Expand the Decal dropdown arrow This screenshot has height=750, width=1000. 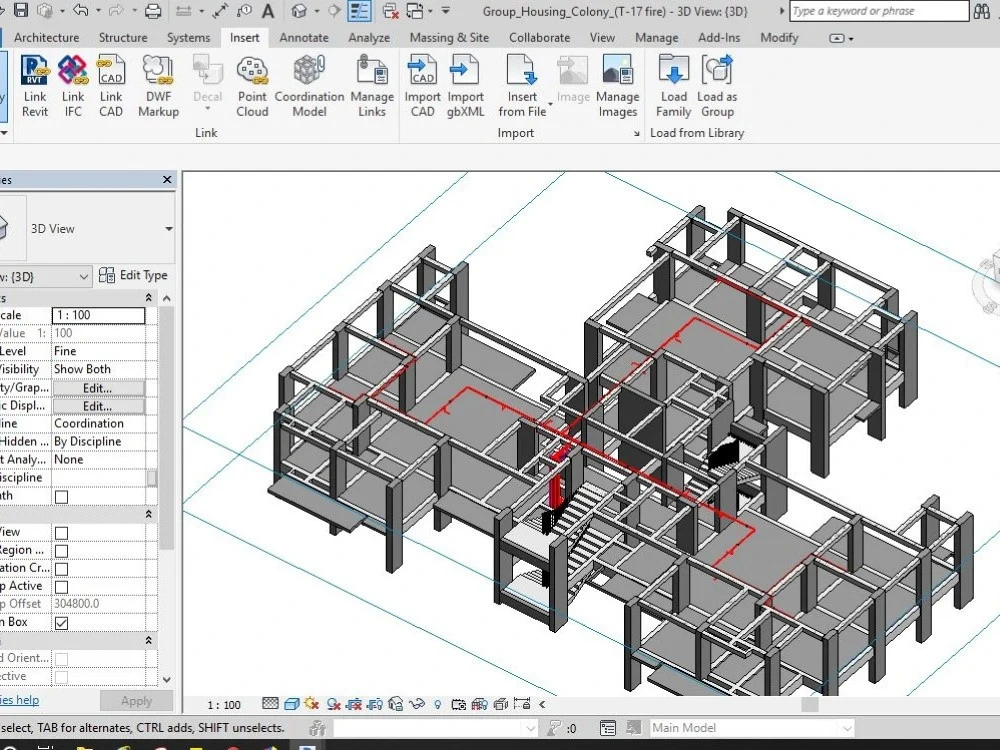(x=207, y=109)
